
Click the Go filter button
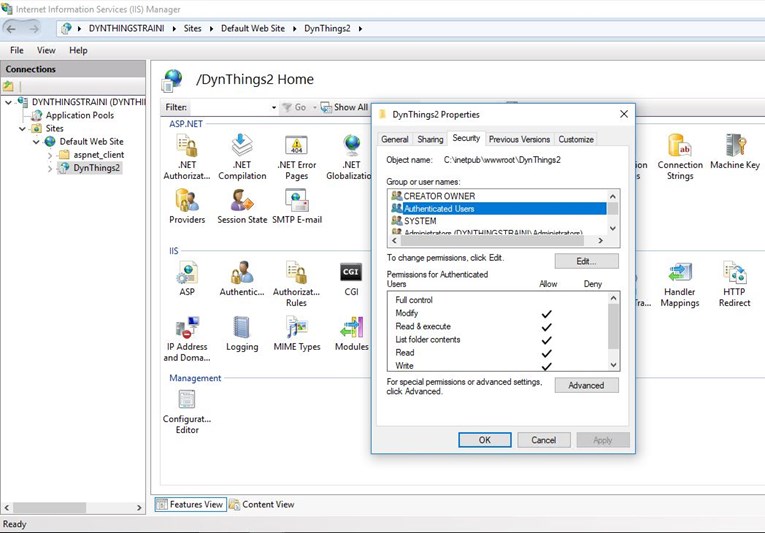(295, 107)
